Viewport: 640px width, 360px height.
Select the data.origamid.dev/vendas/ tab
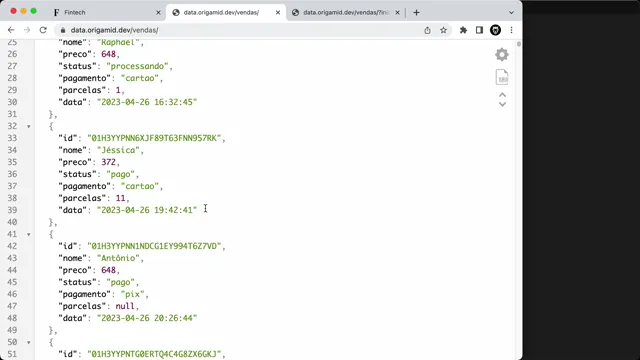[x=226, y=13]
